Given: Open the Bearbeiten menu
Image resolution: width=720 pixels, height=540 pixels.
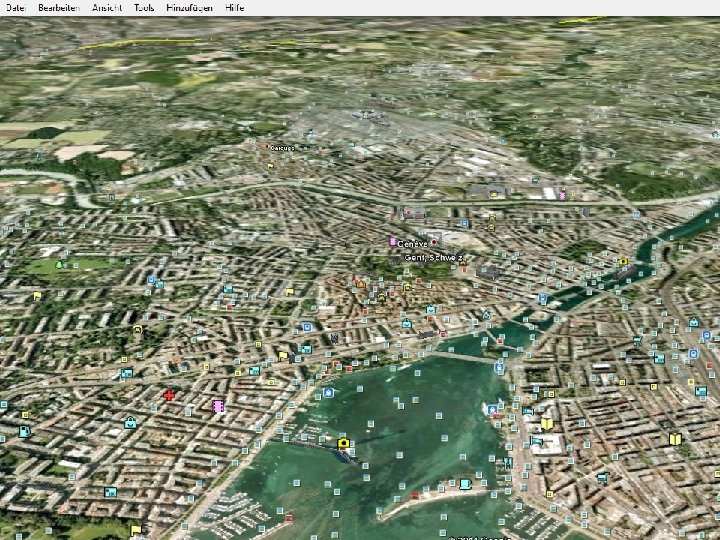Looking at the screenshot, I should pos(59,8).
